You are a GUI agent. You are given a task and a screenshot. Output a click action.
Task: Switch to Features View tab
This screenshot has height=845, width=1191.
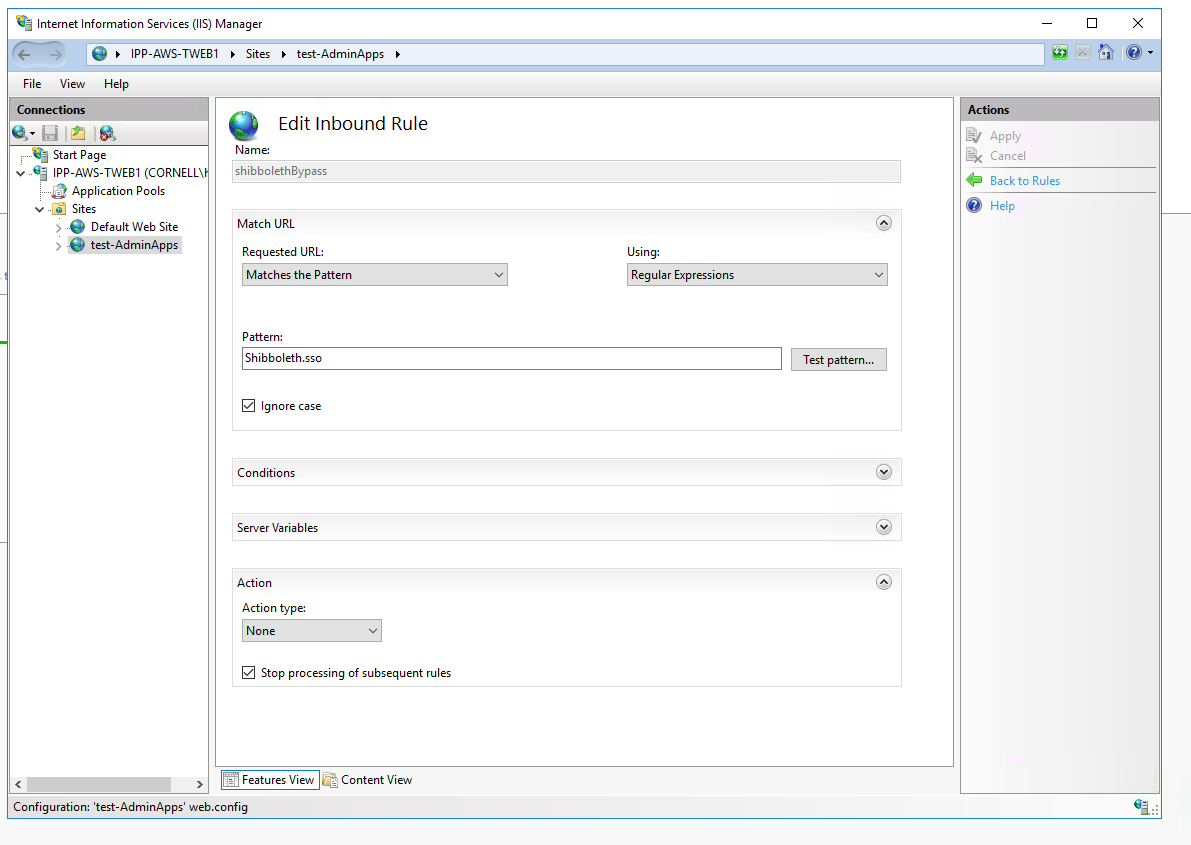tap(270, 780)
